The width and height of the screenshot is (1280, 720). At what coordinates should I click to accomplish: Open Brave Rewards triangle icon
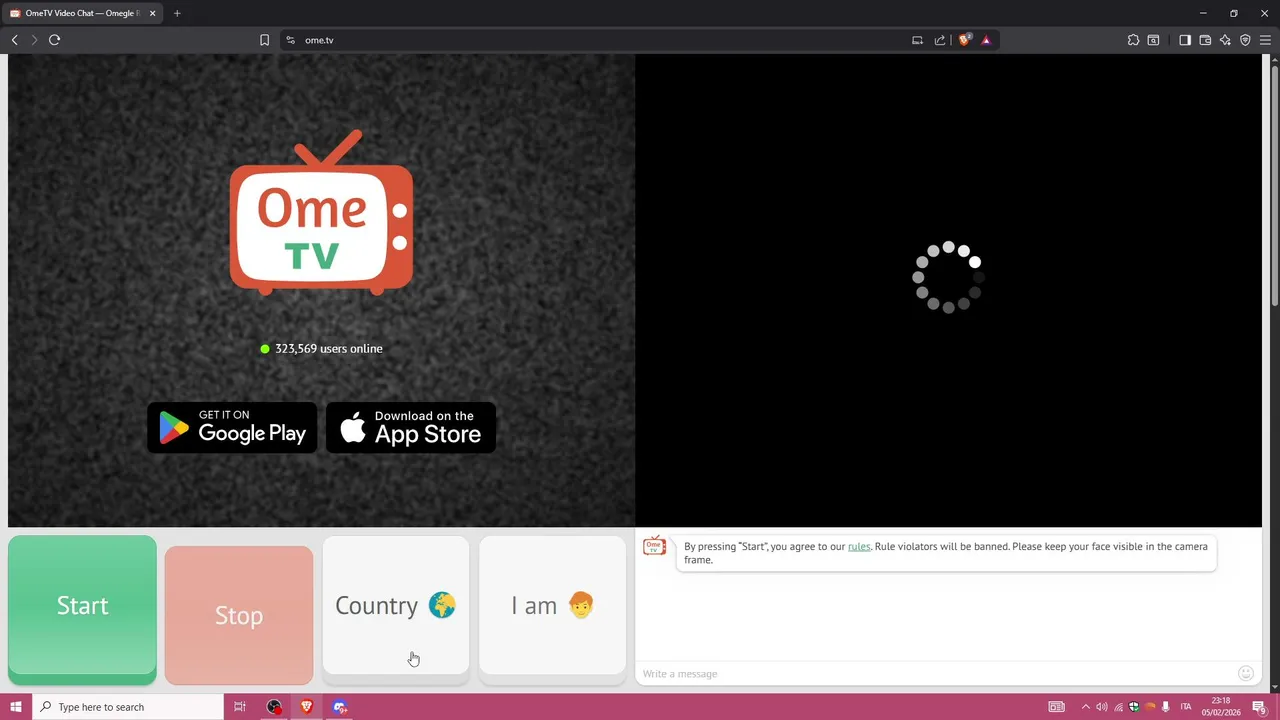click(x=986, y=40)
